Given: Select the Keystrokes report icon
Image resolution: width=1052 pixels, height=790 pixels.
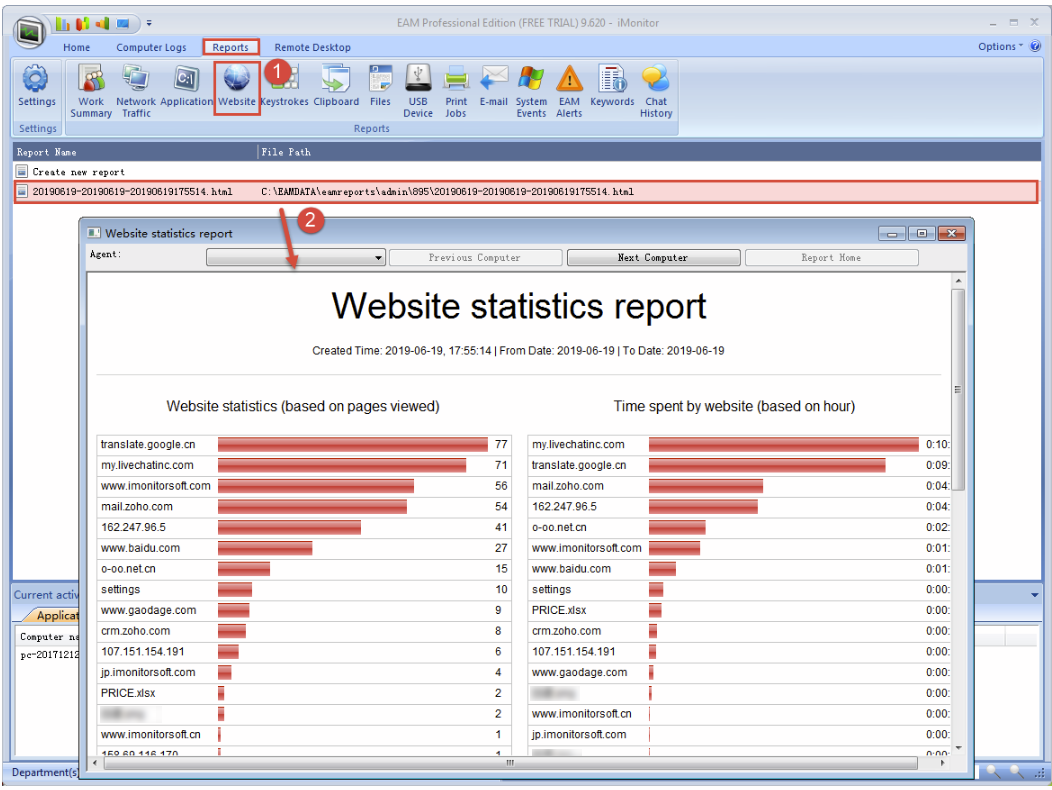Looking at the screenshot, I should click(x=284, y=90).
